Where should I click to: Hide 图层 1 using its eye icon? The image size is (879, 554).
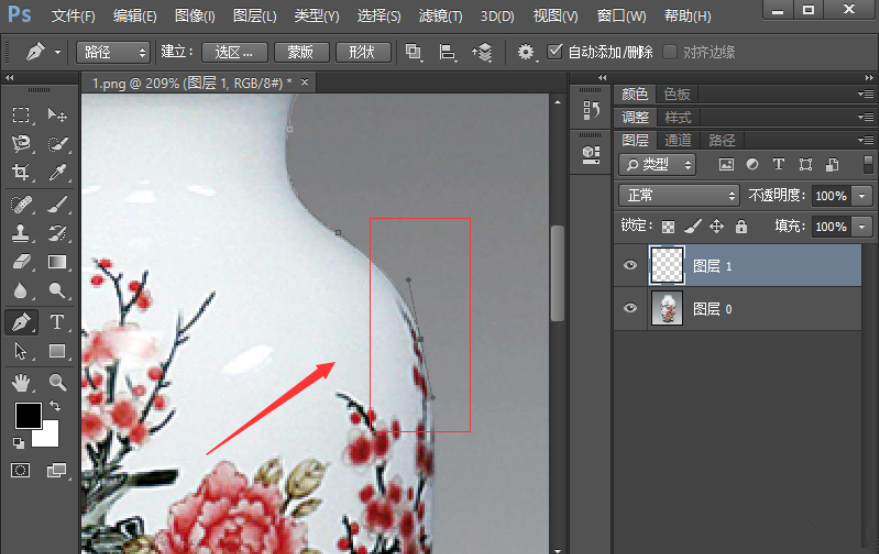630,266
